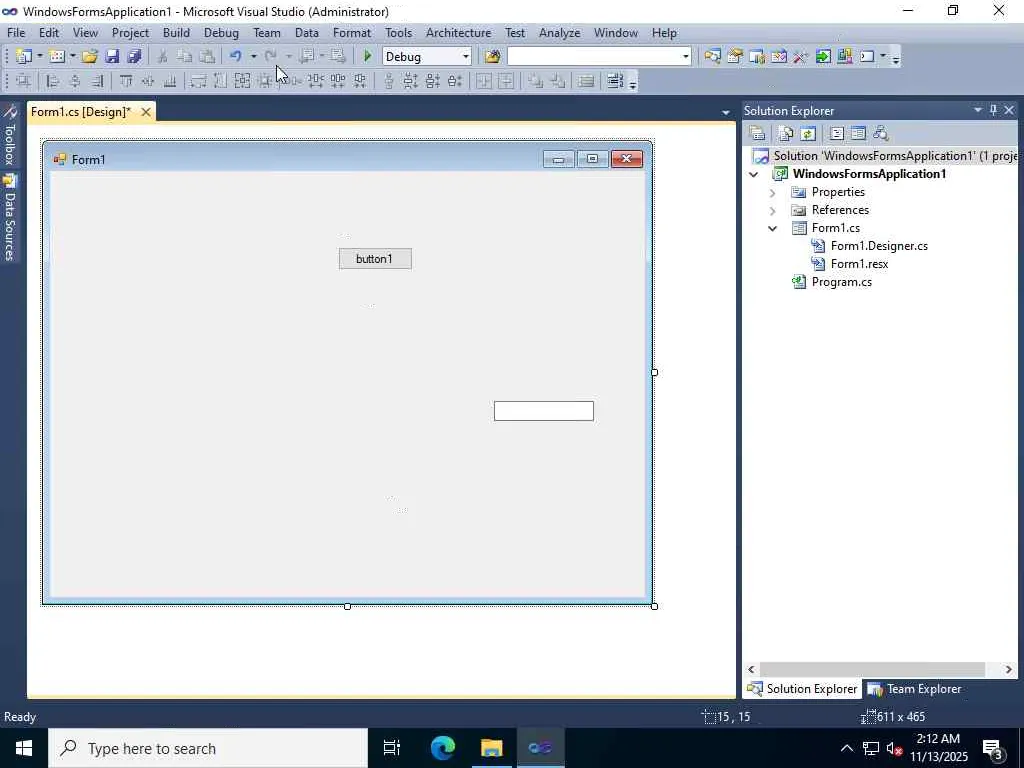Click the Solution Explorer horizontal scrollbar
The image size is (1024, 768).
(x=872, y=669)
